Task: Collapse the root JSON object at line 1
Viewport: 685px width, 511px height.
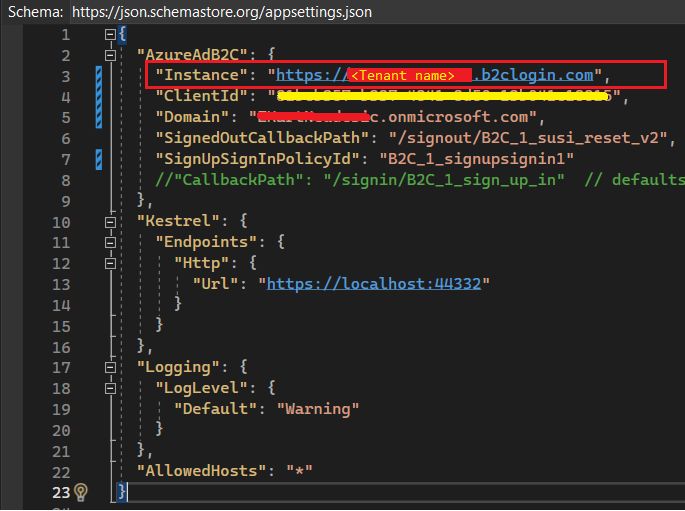Action: click(110, 34)
